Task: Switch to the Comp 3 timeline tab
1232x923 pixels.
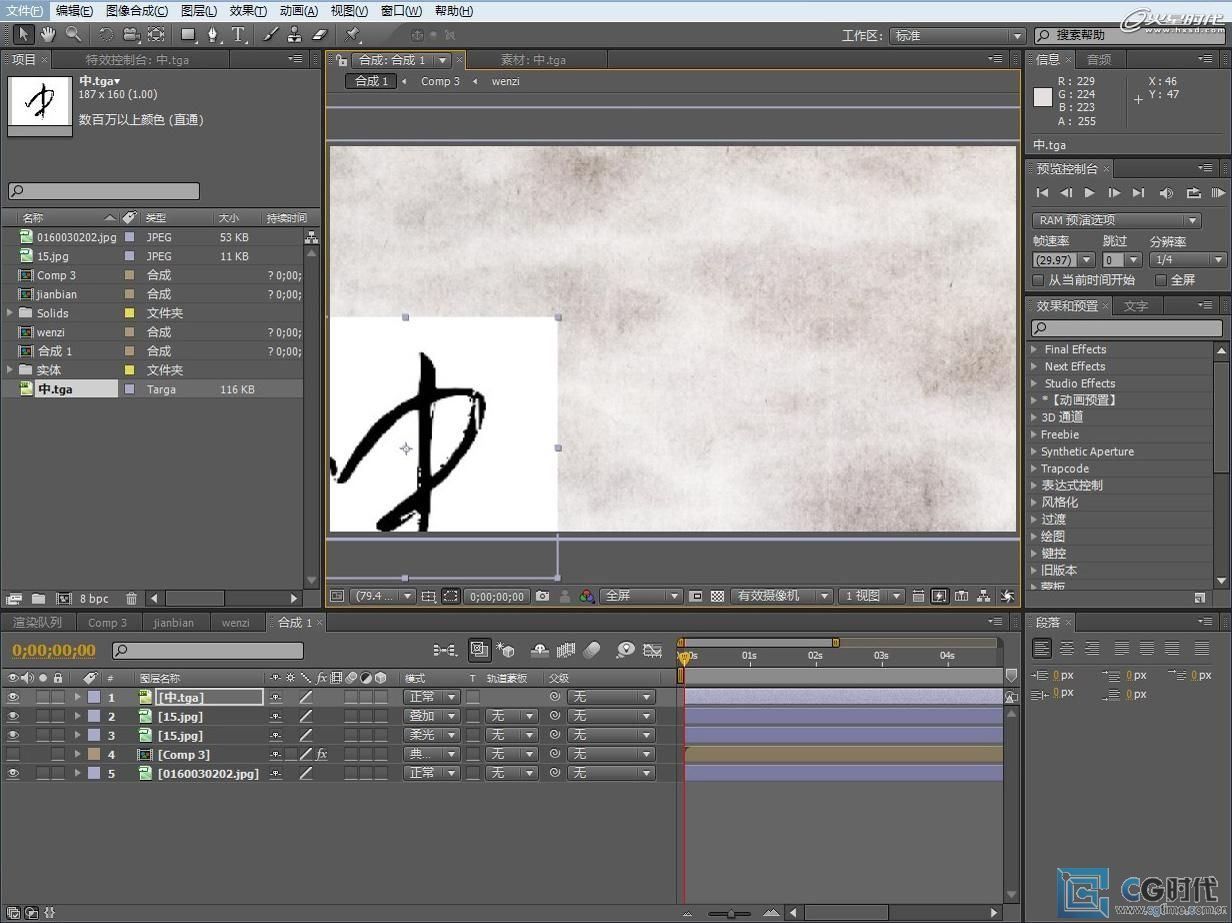Action: [x=108, y=622]
